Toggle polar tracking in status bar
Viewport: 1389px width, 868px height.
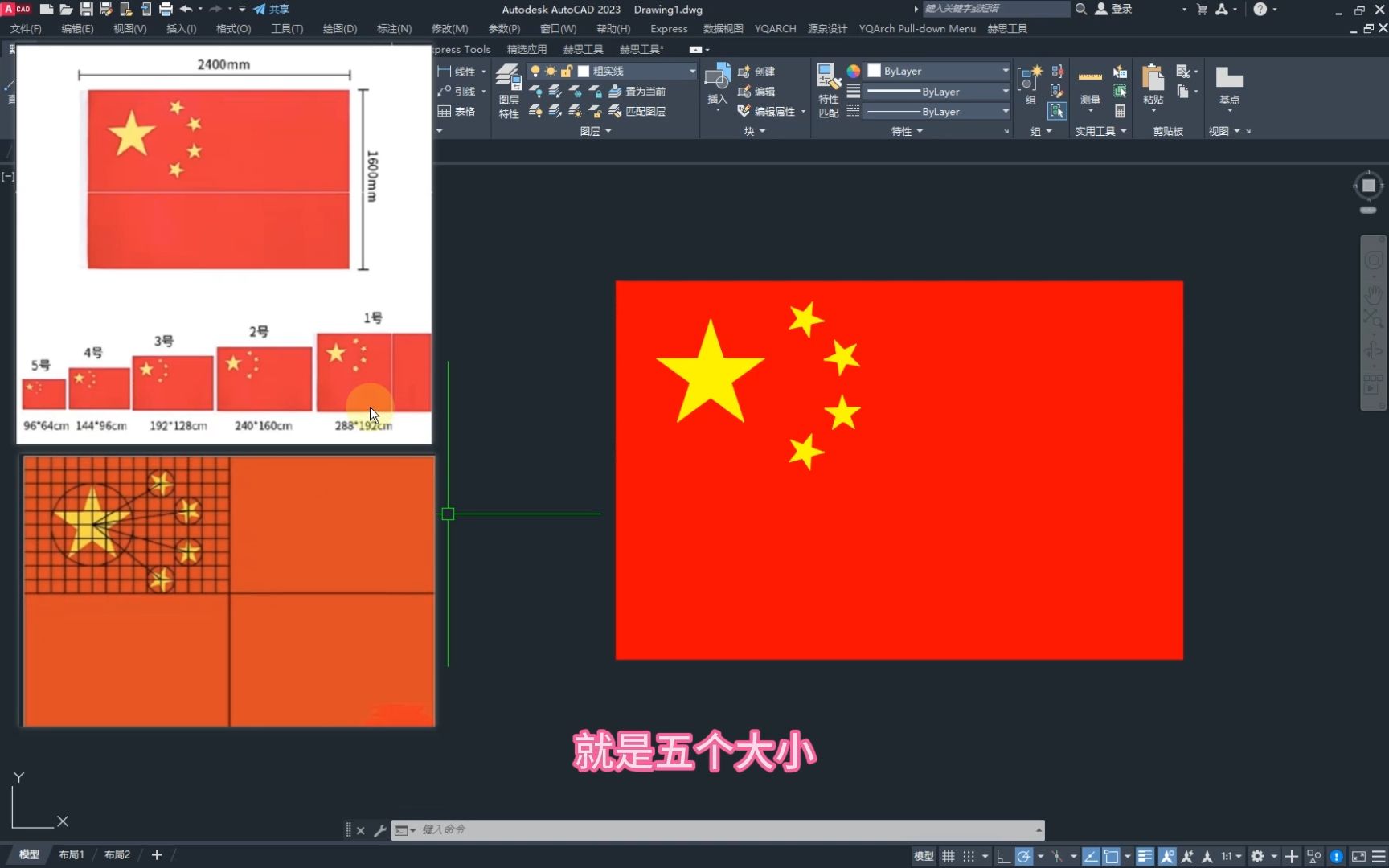1023,856
